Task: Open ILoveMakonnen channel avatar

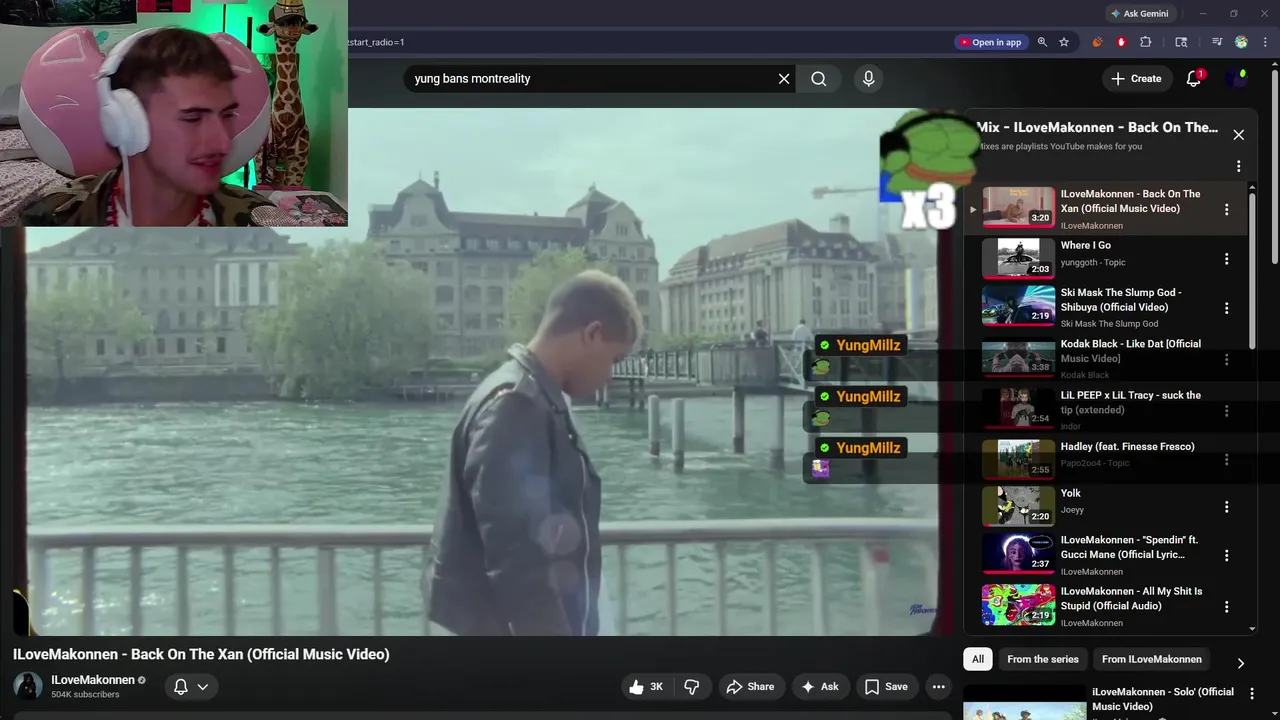Action: (27, 686)
